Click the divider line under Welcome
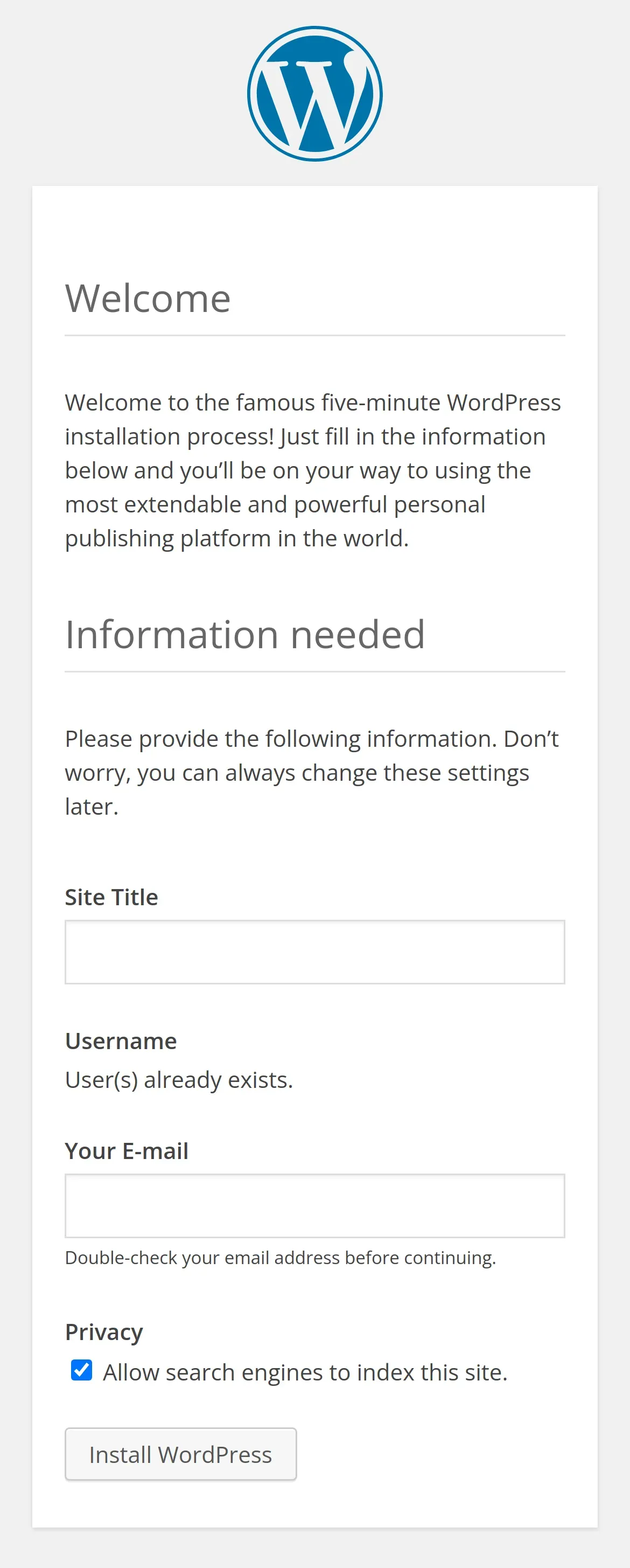The height and width of the screenshot is (1568, 630). point(314,335)
